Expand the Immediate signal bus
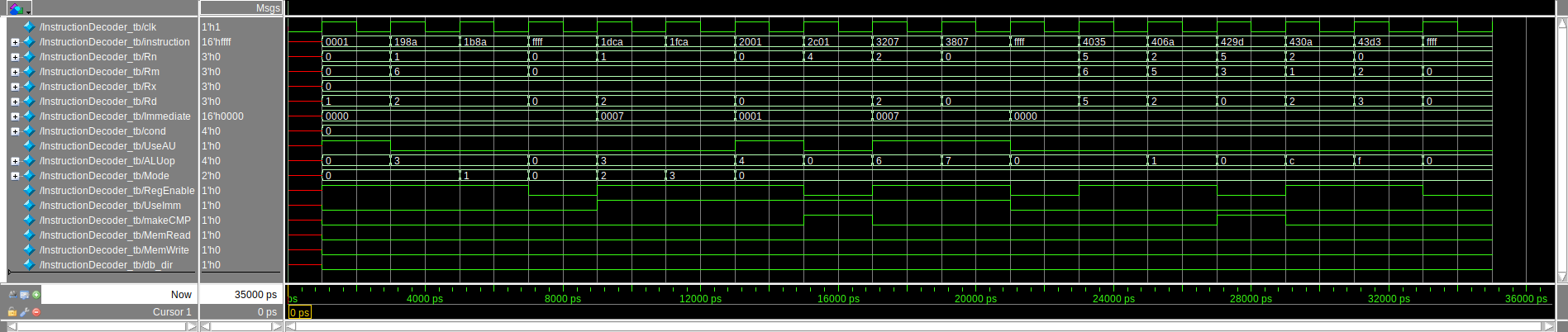The width and height of the screenshot is (1568, 332). (x=15, y=116)
